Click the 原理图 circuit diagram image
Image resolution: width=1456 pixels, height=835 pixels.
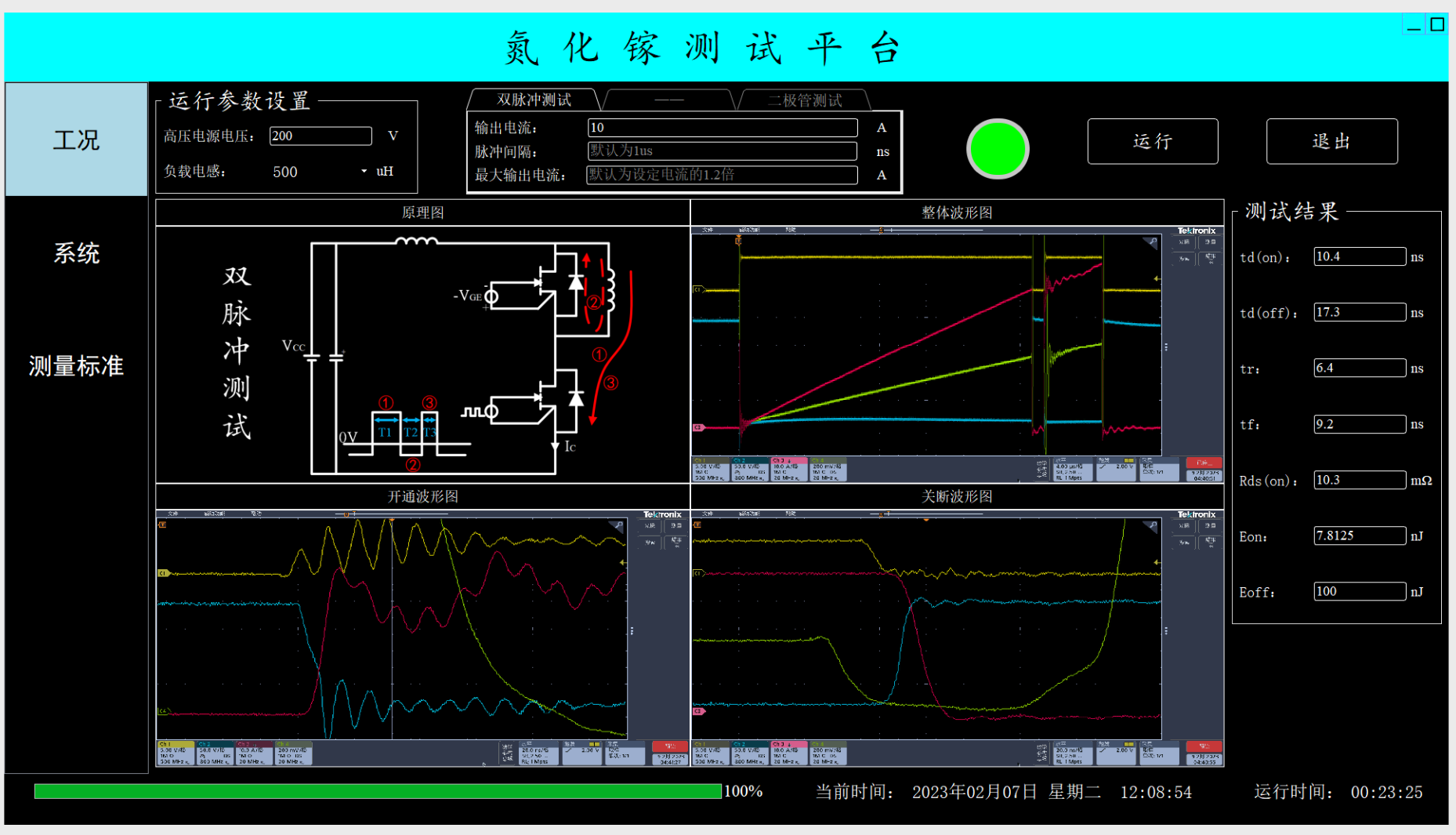422,354
